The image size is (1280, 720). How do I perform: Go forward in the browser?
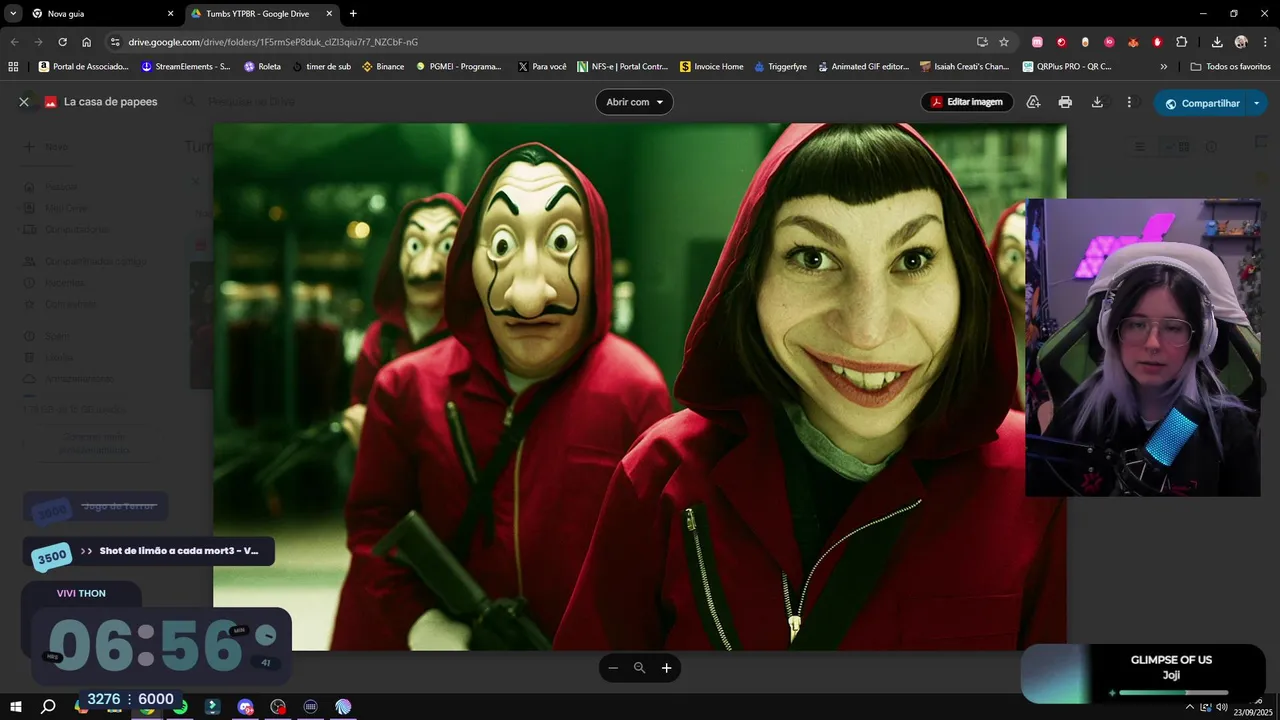coord(38,42)
